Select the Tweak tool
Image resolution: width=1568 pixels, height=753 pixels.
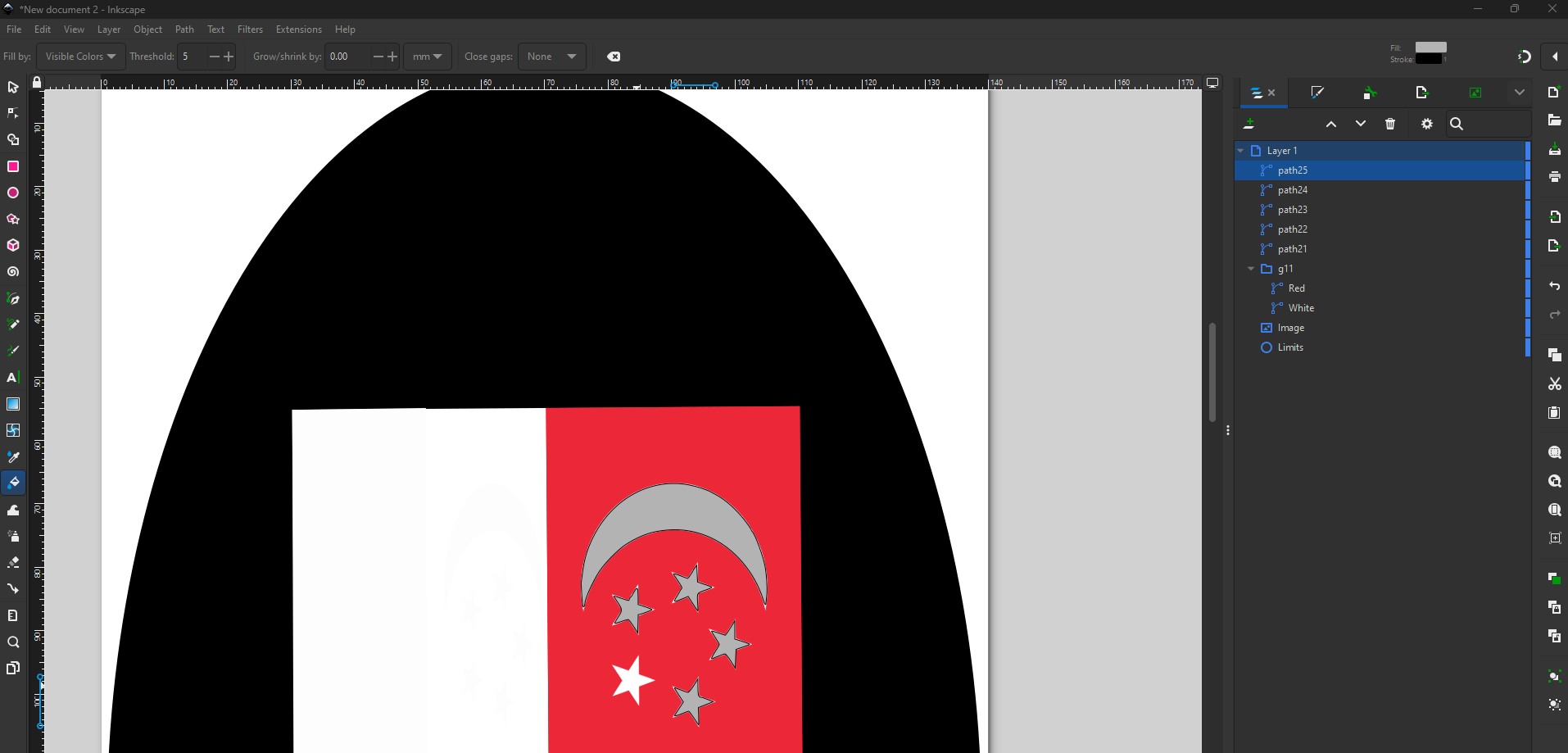point(13,510)
